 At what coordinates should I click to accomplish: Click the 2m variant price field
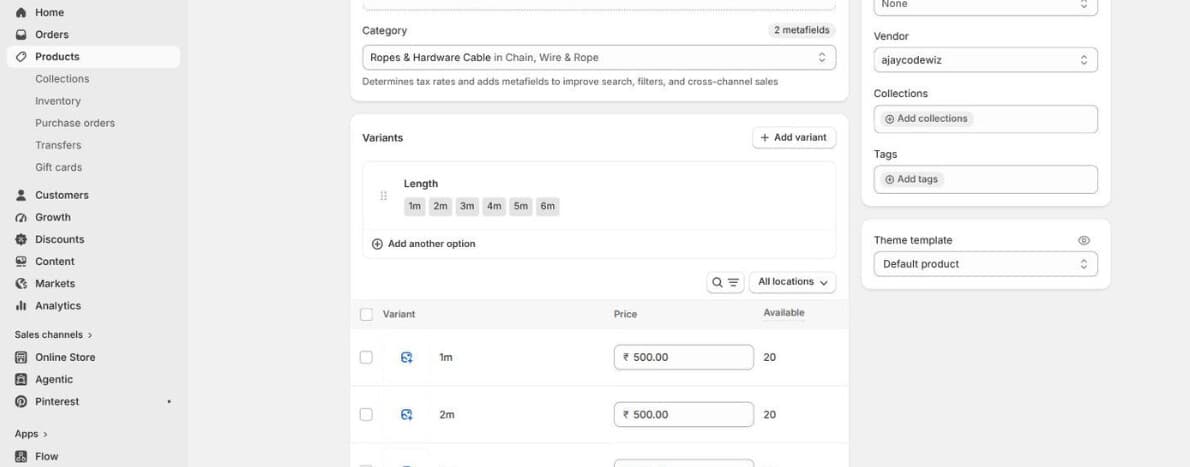[684, 415]
